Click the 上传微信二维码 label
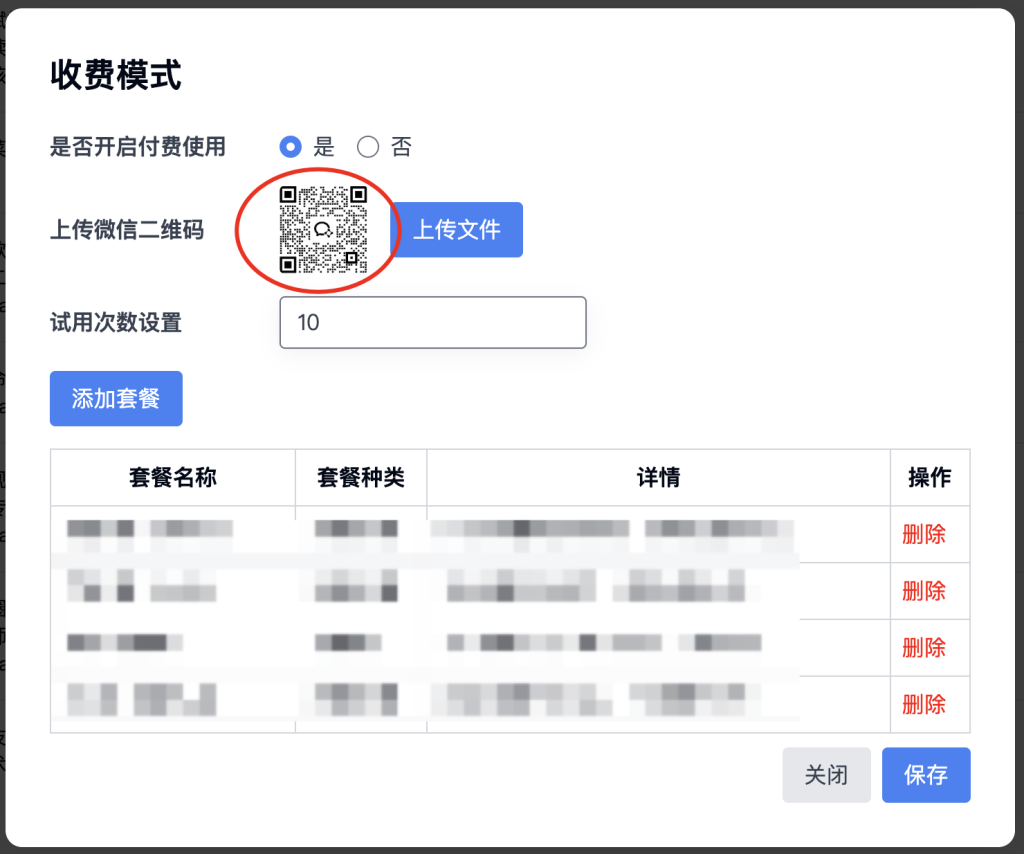The height and width of the screenshot is (854, 1024). click(x=127, y=230)
